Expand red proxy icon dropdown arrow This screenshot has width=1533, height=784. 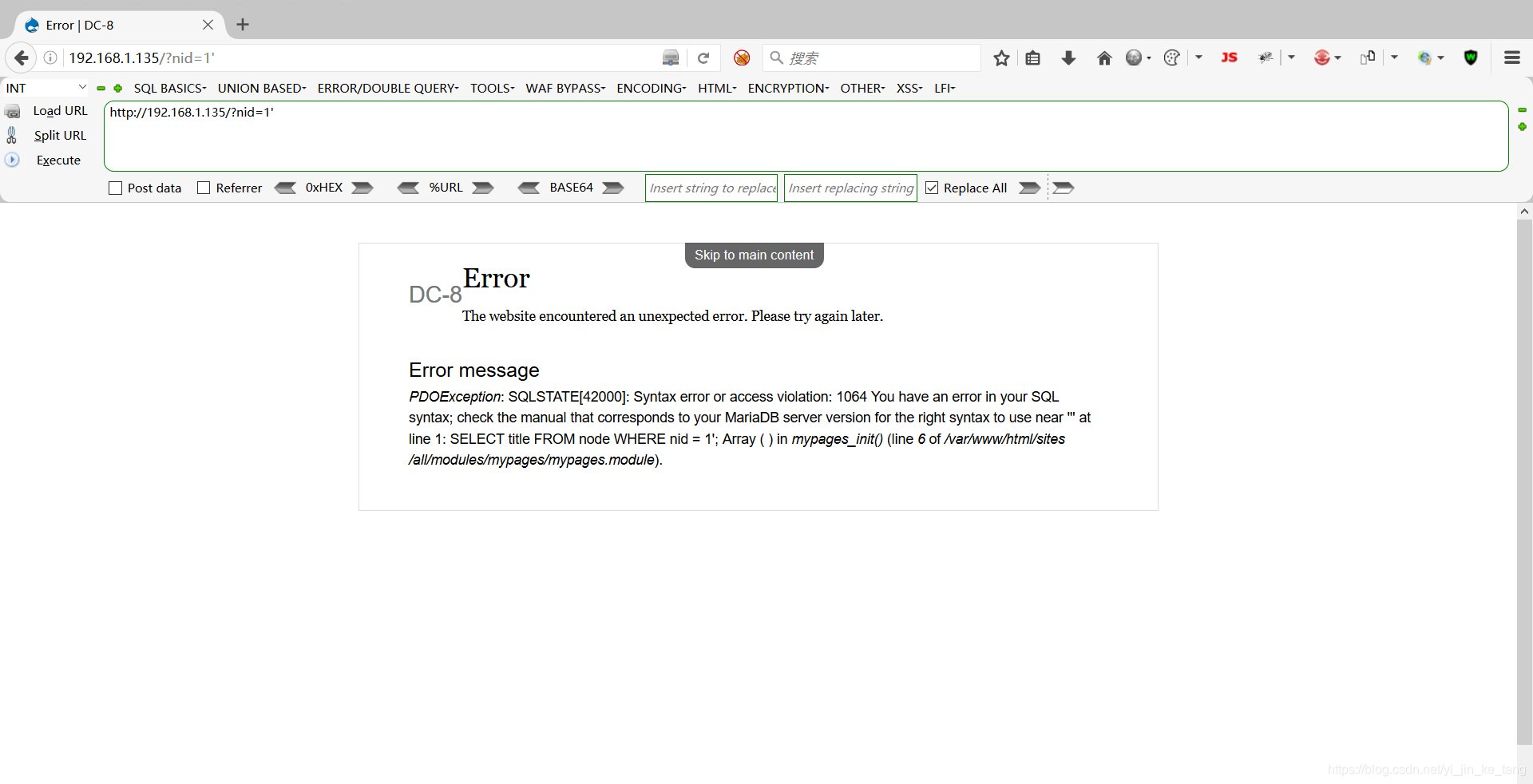[1337, 57]
